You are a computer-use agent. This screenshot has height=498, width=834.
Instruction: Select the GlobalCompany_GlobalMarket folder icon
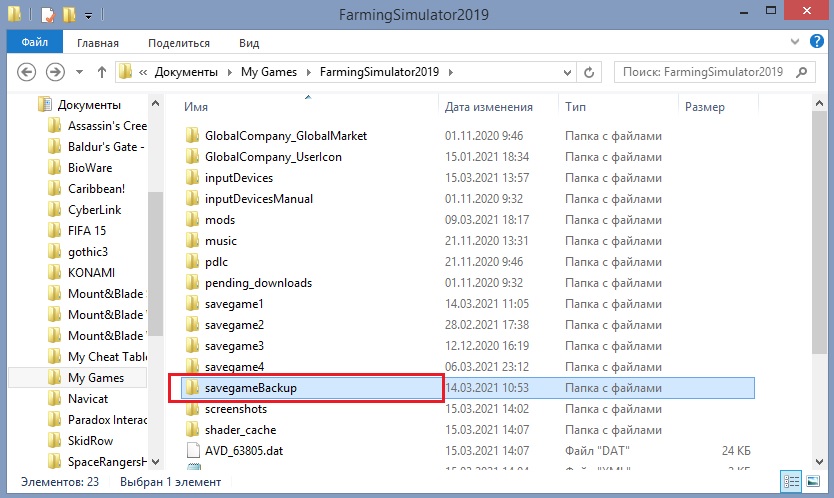[x=193, y=136]
